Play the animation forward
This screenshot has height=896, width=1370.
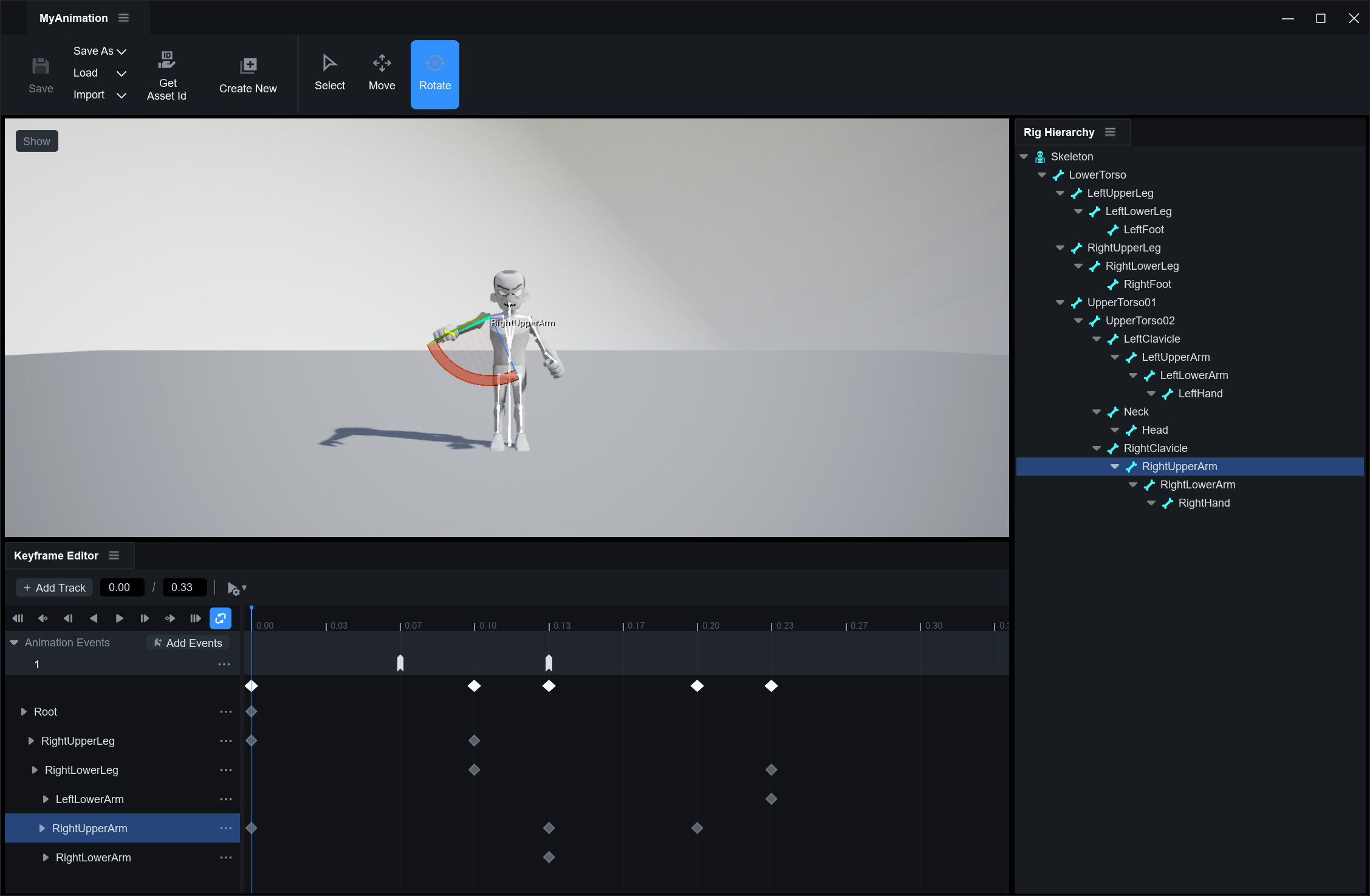coord(119,618)
